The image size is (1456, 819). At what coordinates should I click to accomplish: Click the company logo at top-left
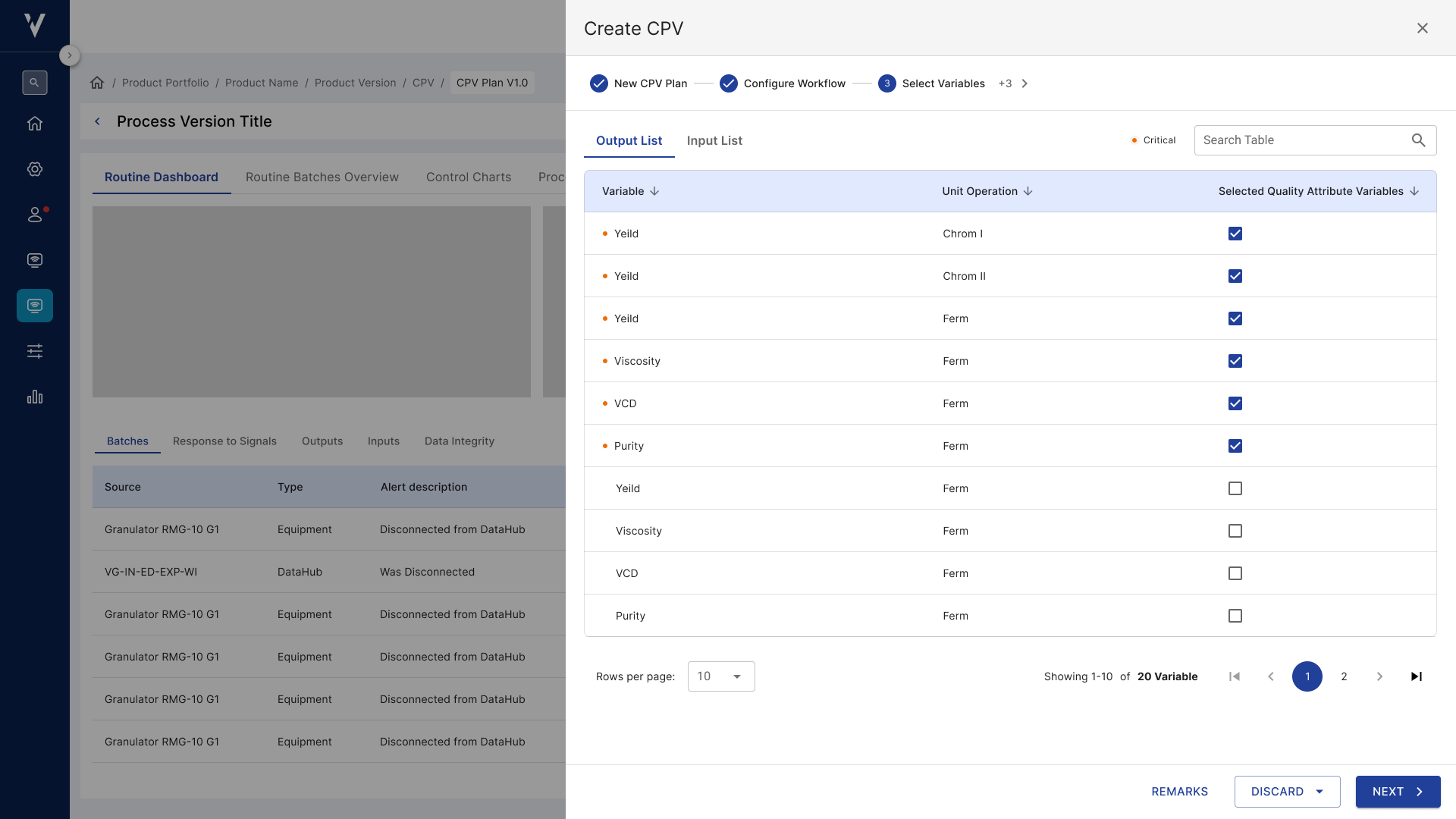[35, 25]
